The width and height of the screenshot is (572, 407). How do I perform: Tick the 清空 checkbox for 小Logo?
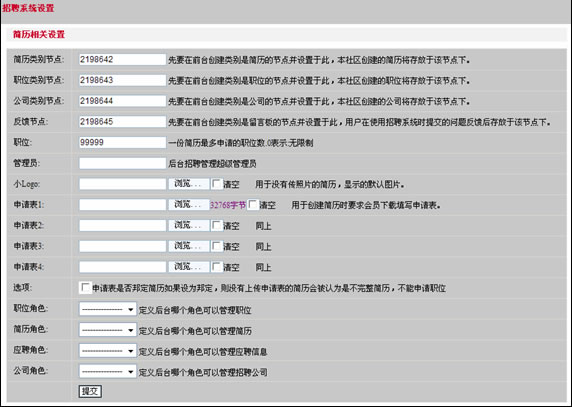[x=217, y=184]
